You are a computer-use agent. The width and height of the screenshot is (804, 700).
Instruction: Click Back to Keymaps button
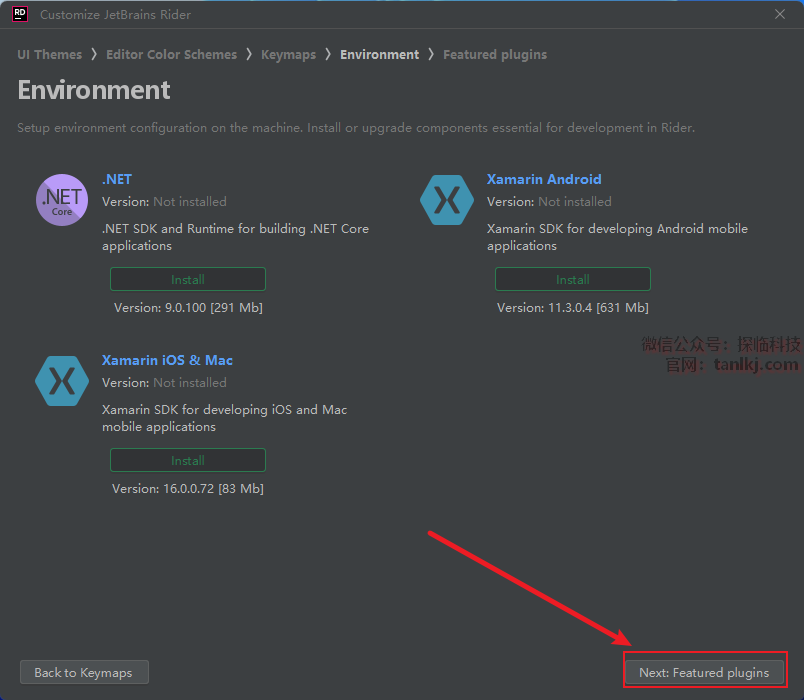[x=84, y=672]
